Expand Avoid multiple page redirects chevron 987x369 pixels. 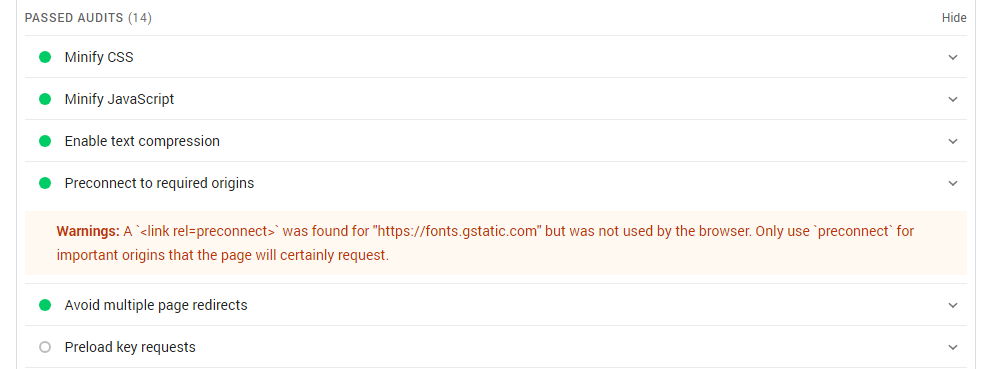pos(953,305)
